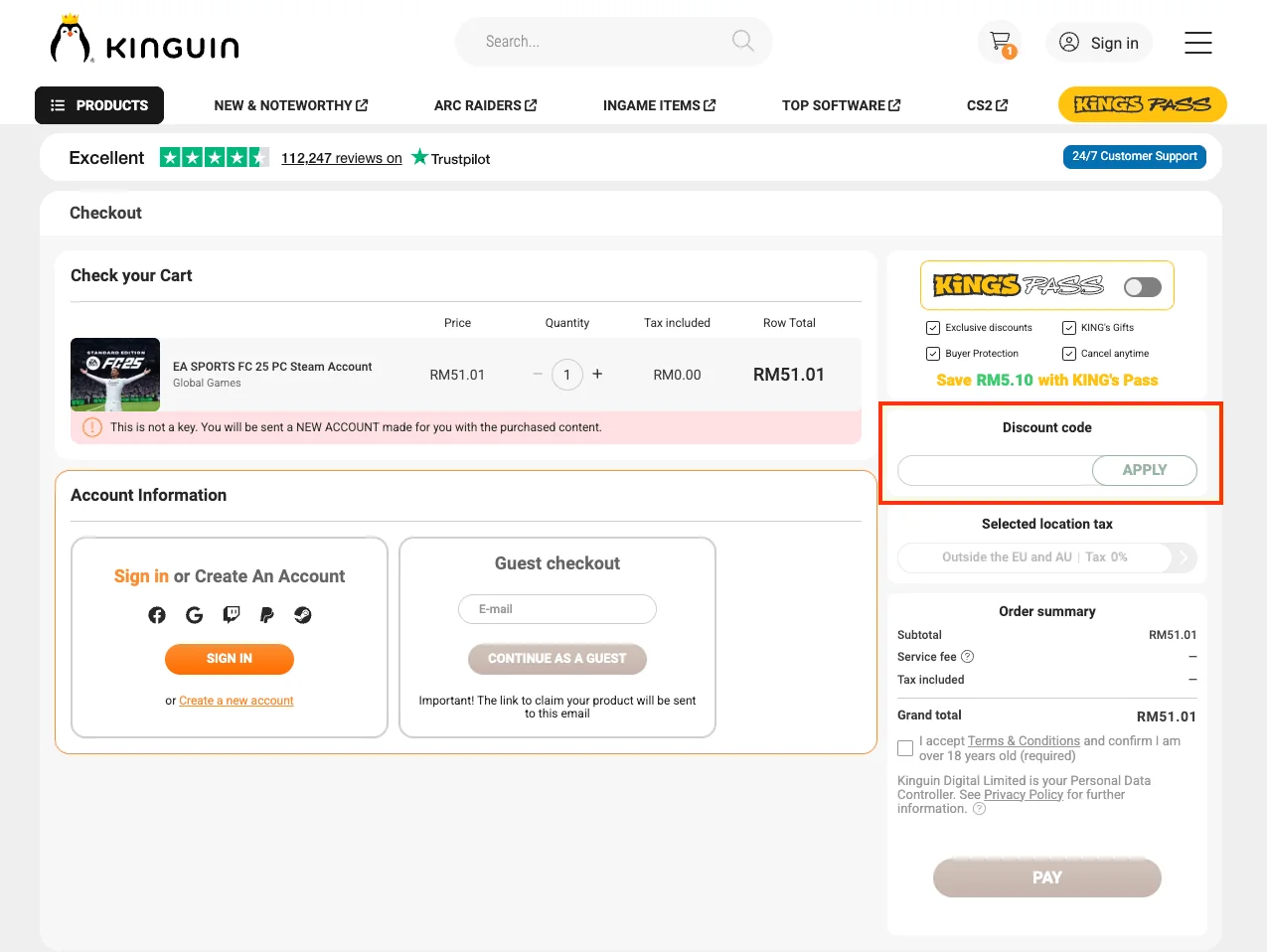Click the Trustpilot star logo

click(x=419, y=157)
